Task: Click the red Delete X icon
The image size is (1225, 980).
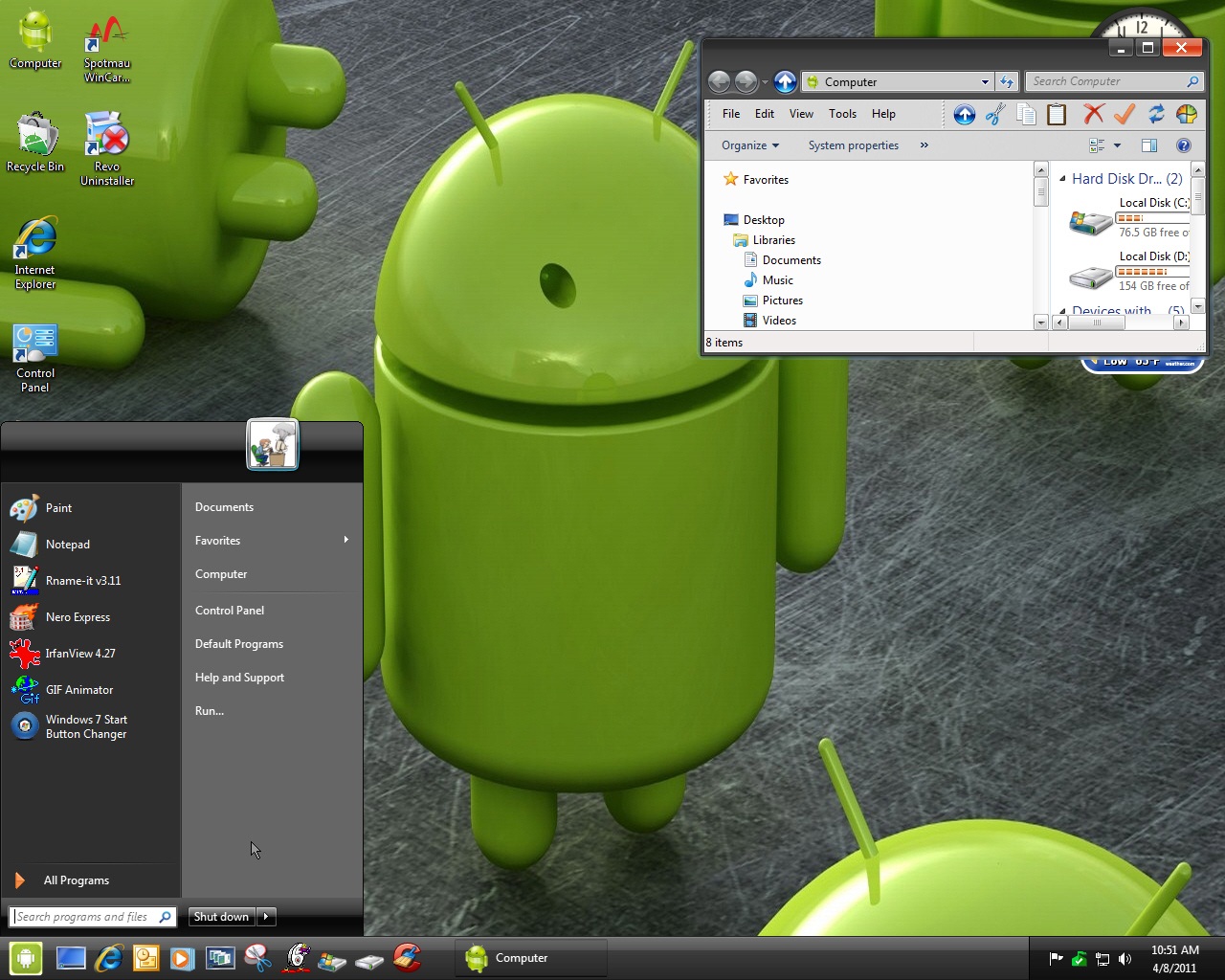Action: click(x=1093, y=114)
